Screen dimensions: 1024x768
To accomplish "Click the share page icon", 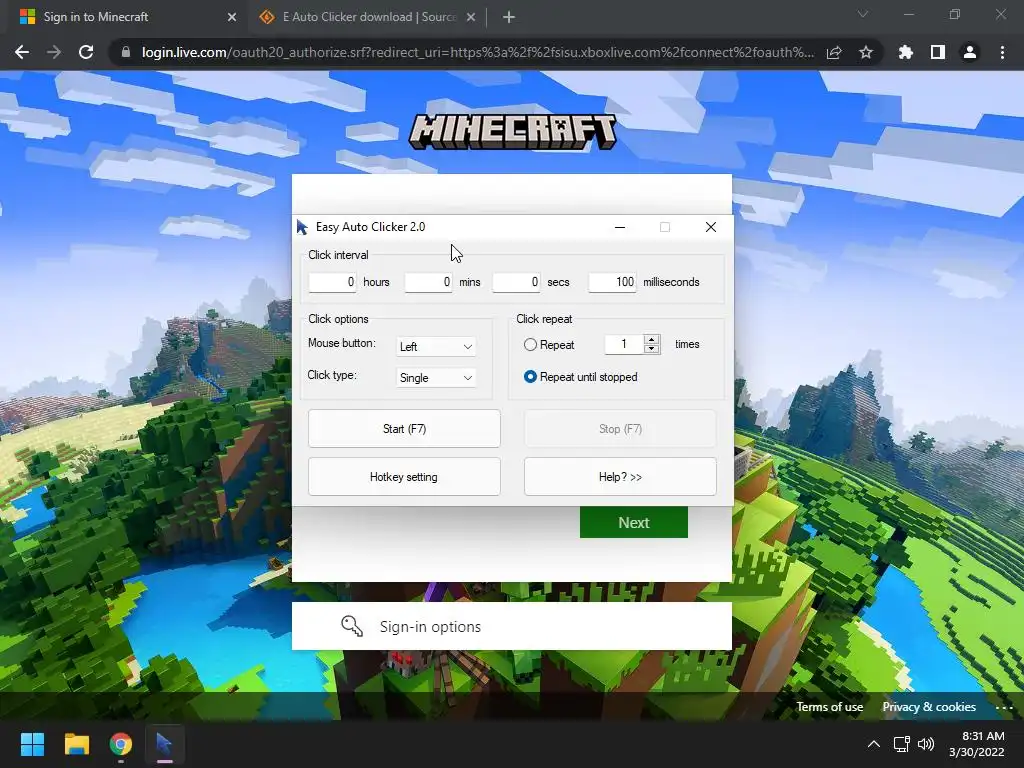I will [834, 52].
